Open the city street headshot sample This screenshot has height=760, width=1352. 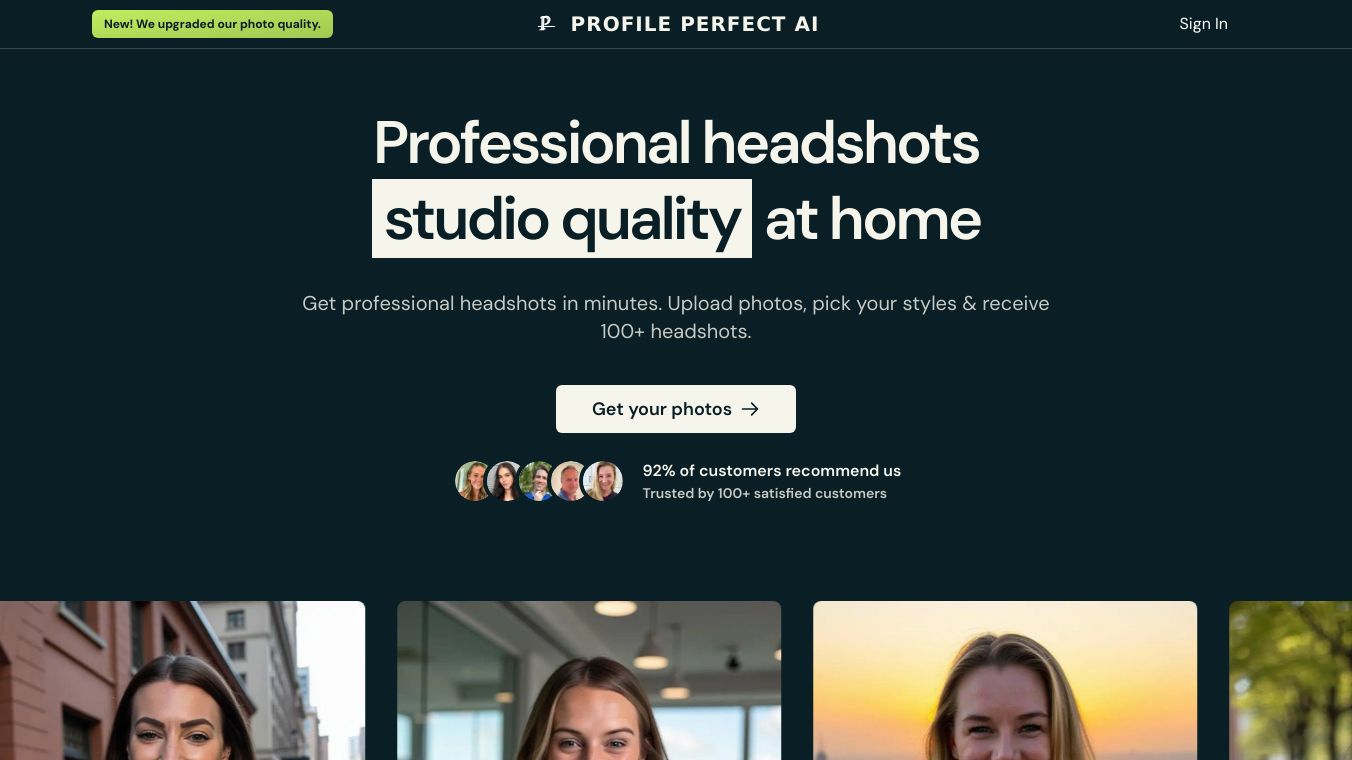(x=182, y=680)
